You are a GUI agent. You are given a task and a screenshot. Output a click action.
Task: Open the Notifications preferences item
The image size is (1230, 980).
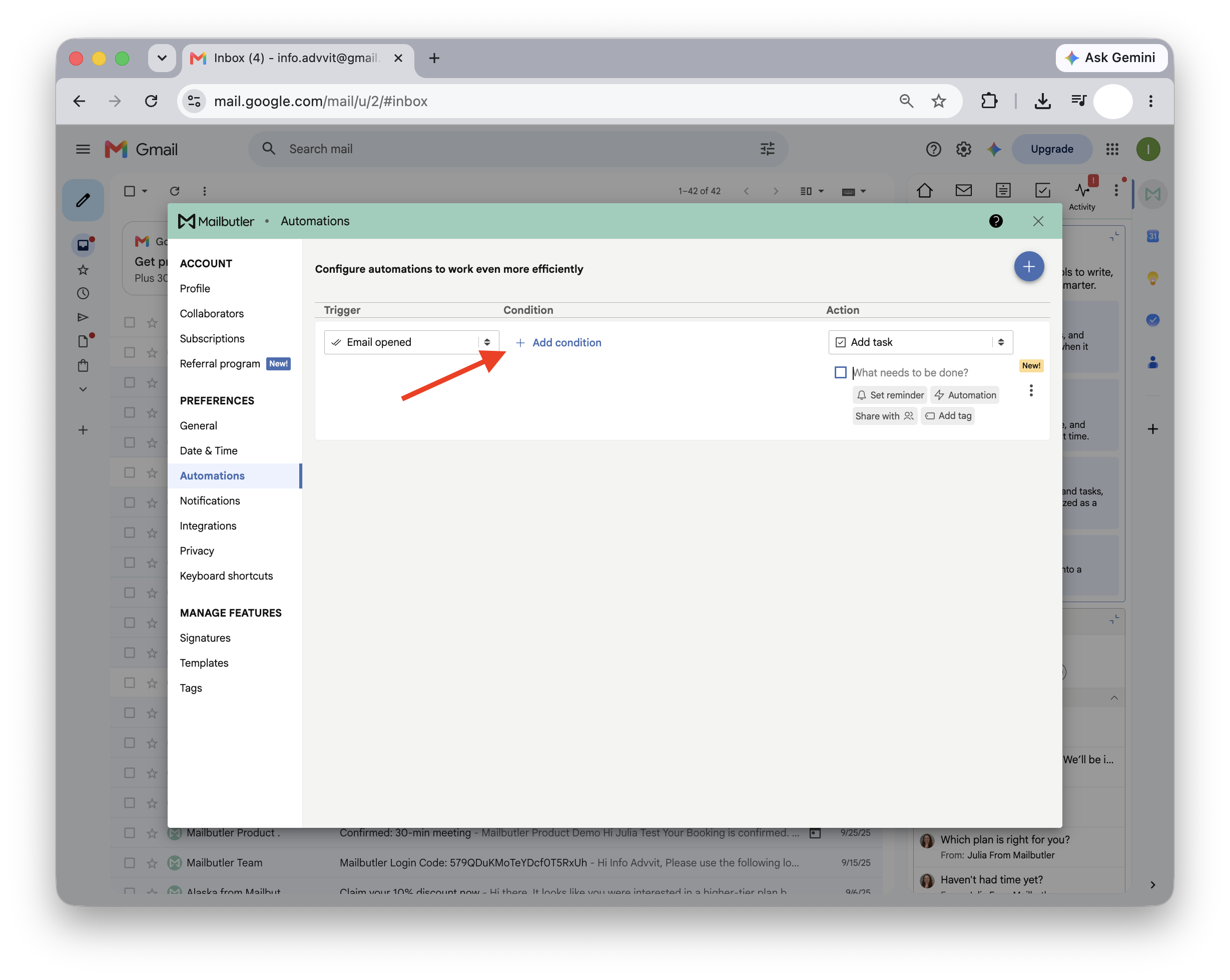tap(209, 501)
